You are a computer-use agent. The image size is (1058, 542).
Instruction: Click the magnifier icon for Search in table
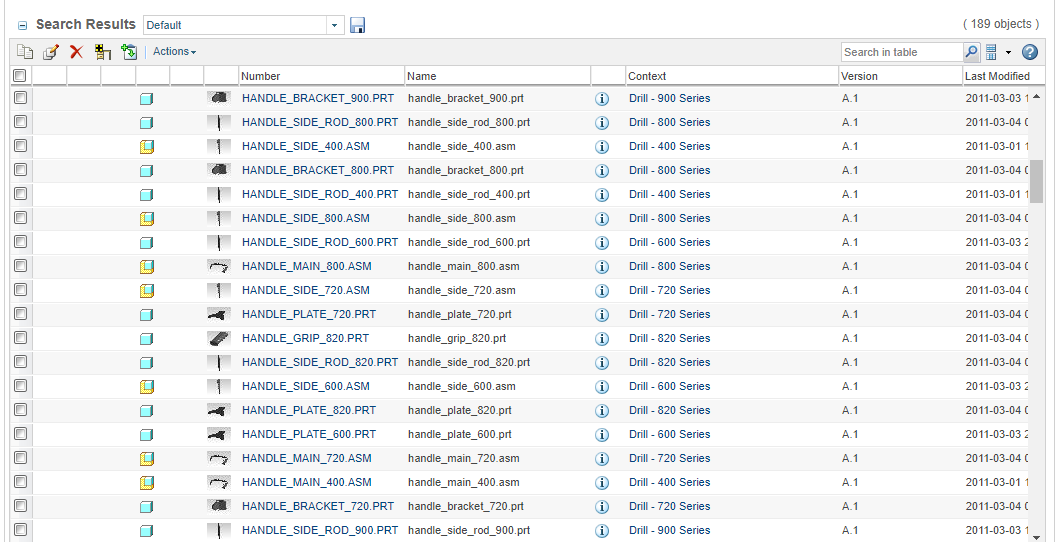click(x=972, y=52)
